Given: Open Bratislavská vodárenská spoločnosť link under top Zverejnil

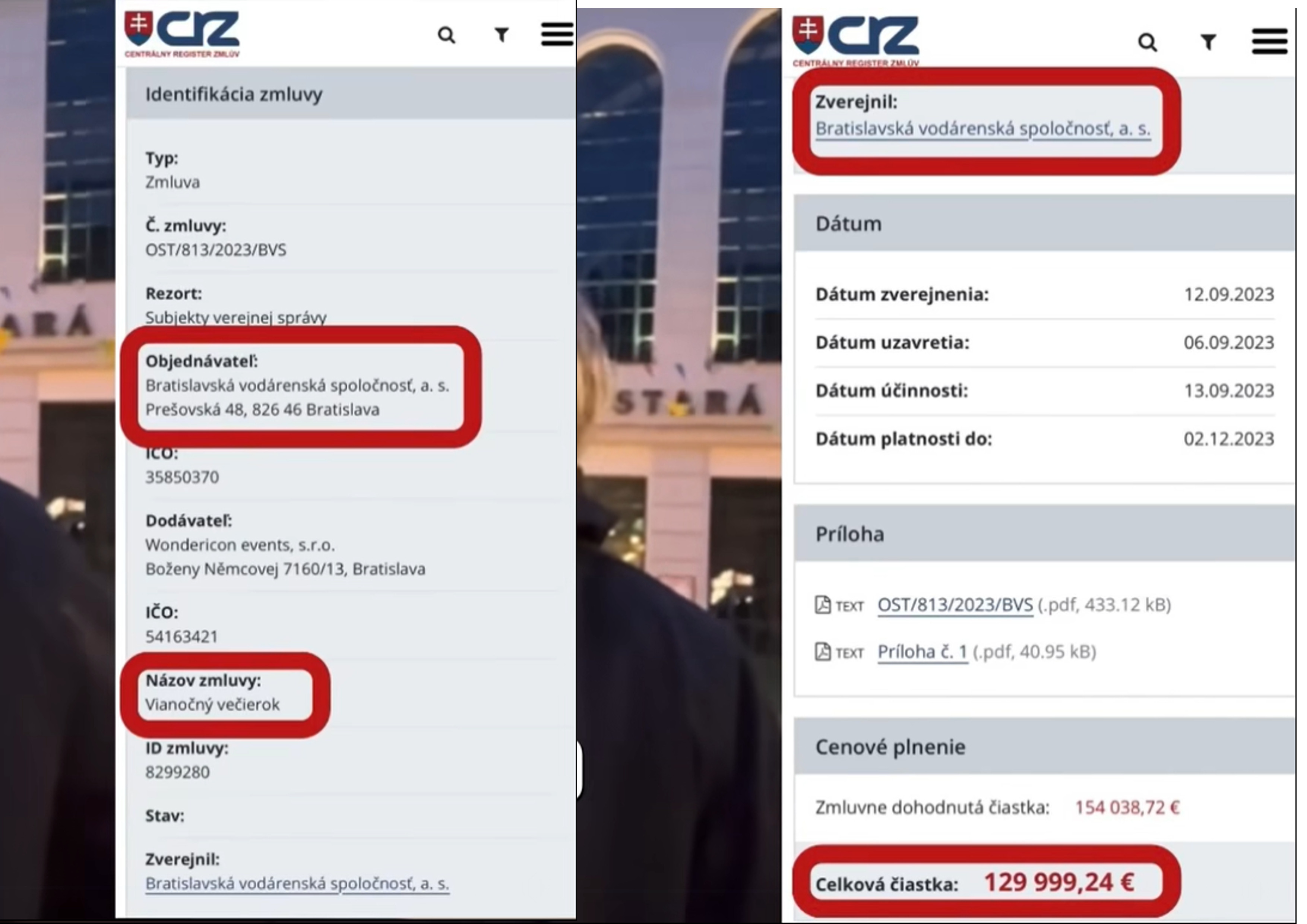Looking at the screenshot, I should tap(982, 129).
